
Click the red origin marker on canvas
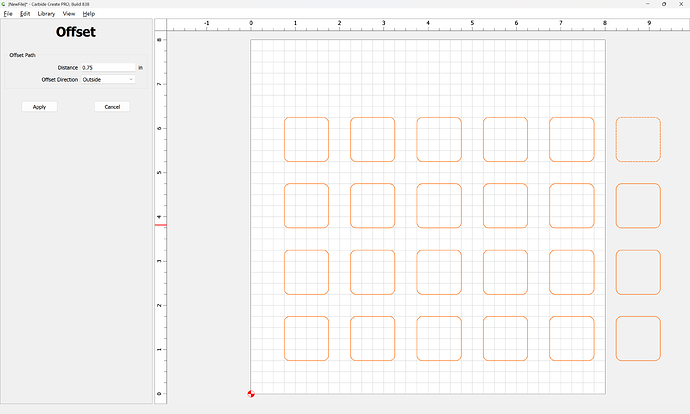[251, 394]
